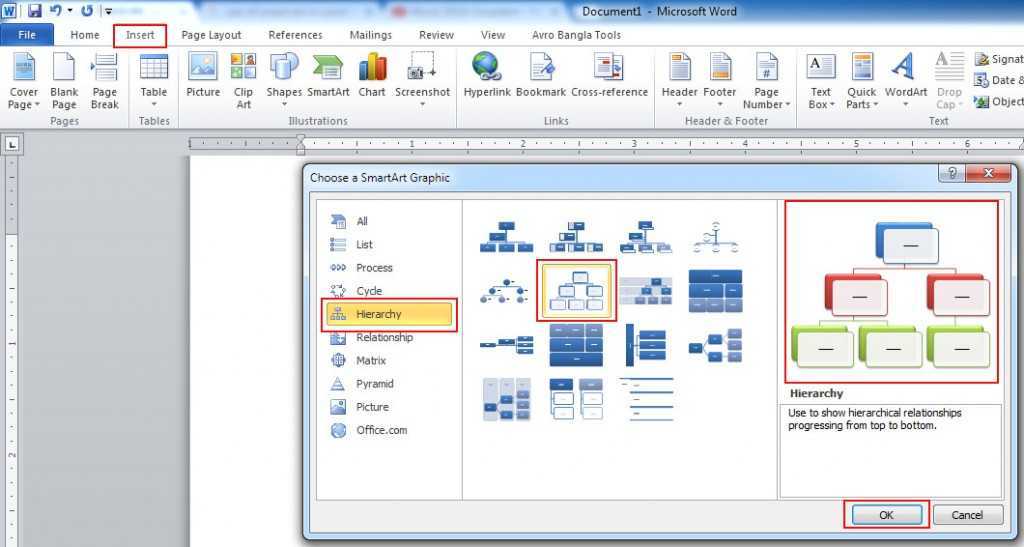Image resolution: width=1024 pixels, height=547 pixels.
Task: Choose the Table Hierarchy layout thumbnail
Action: click(715, 290)
